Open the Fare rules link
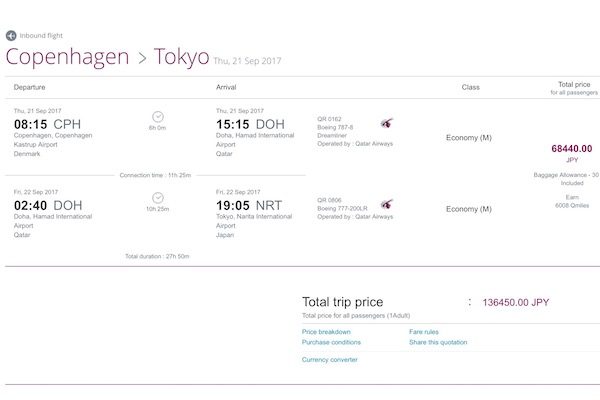Viewport: 600px width, 400px height. pos(424,332)
